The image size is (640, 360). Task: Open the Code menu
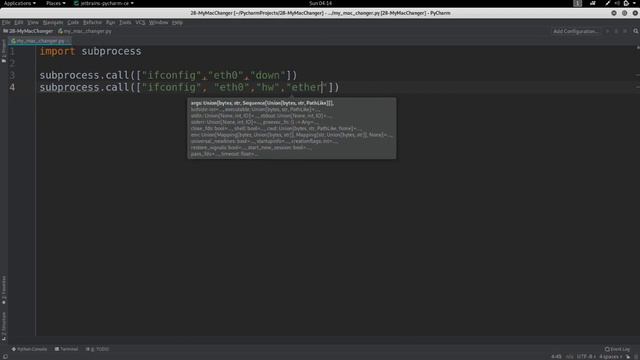(x=73, y=22)
